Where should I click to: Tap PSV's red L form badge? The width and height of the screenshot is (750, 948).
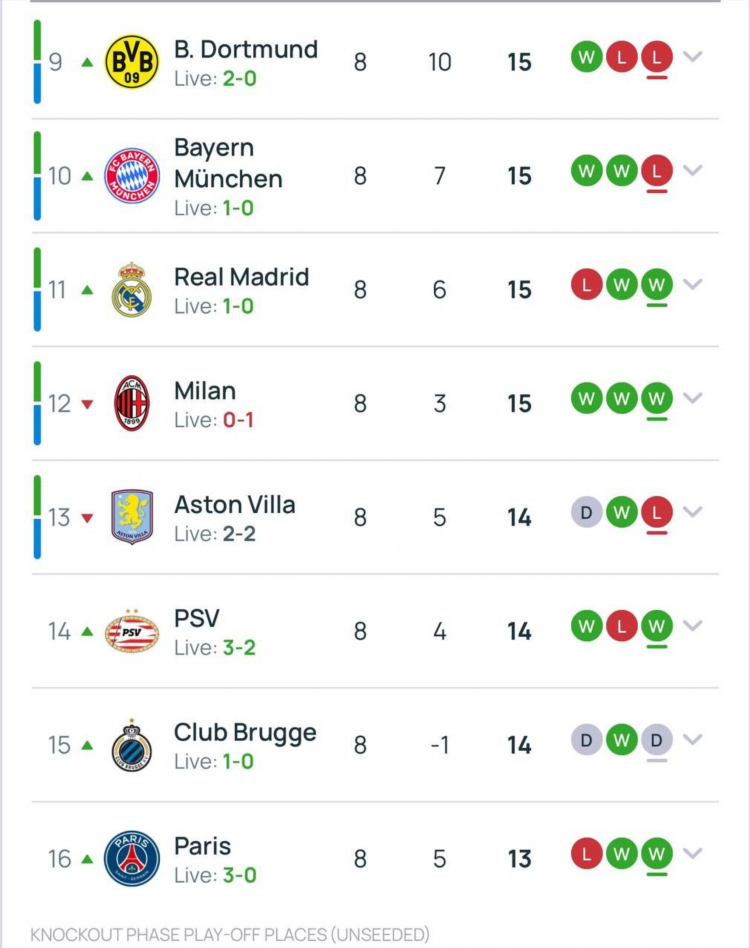[621, 626]
